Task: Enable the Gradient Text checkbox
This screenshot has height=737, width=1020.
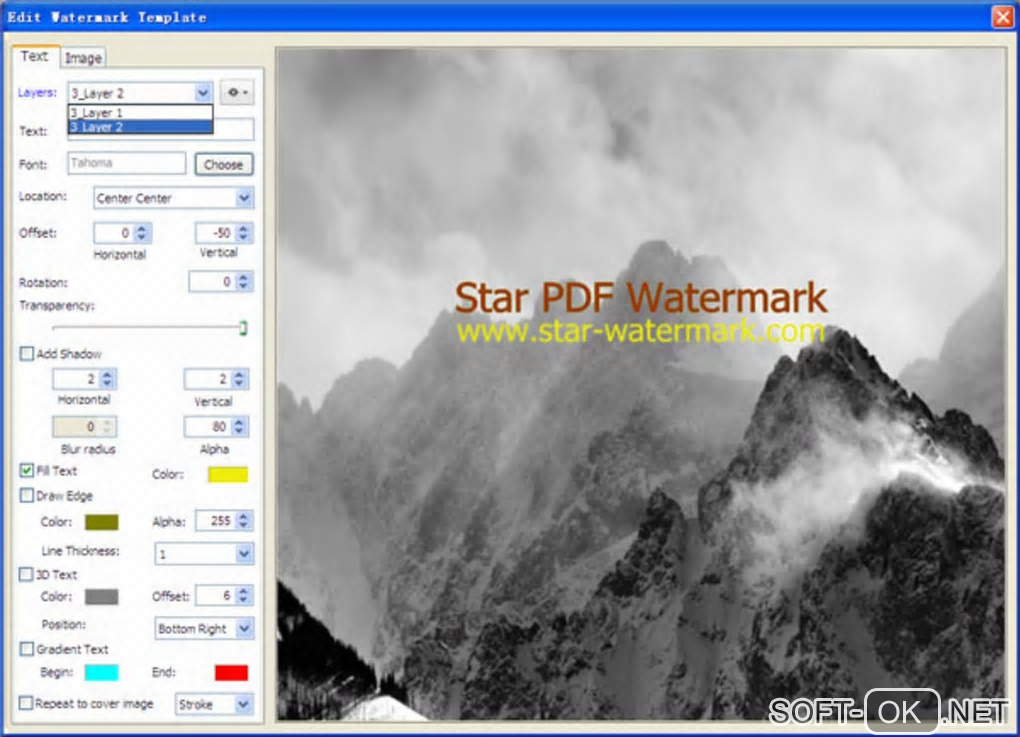Action: (x=27, y=649)
